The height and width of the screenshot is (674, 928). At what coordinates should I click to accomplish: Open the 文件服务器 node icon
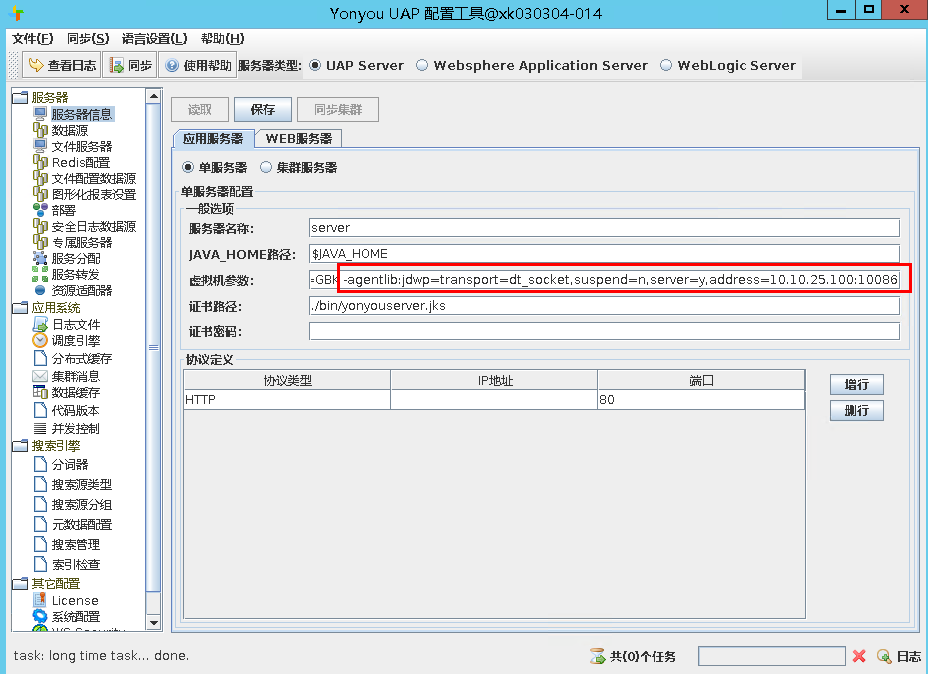point(40,146)
